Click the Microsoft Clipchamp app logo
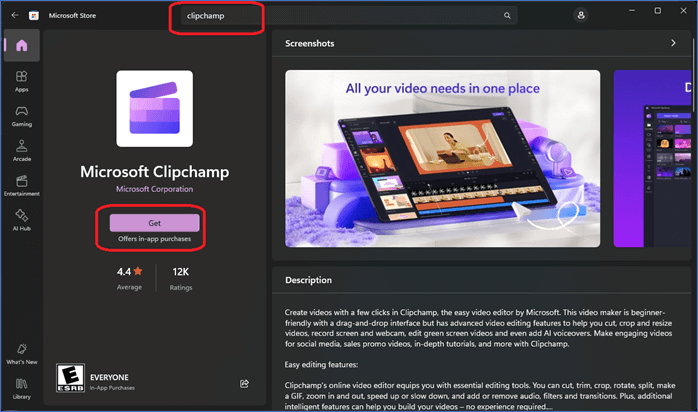This screenshot has width=698, height=412. pos(154,109)
